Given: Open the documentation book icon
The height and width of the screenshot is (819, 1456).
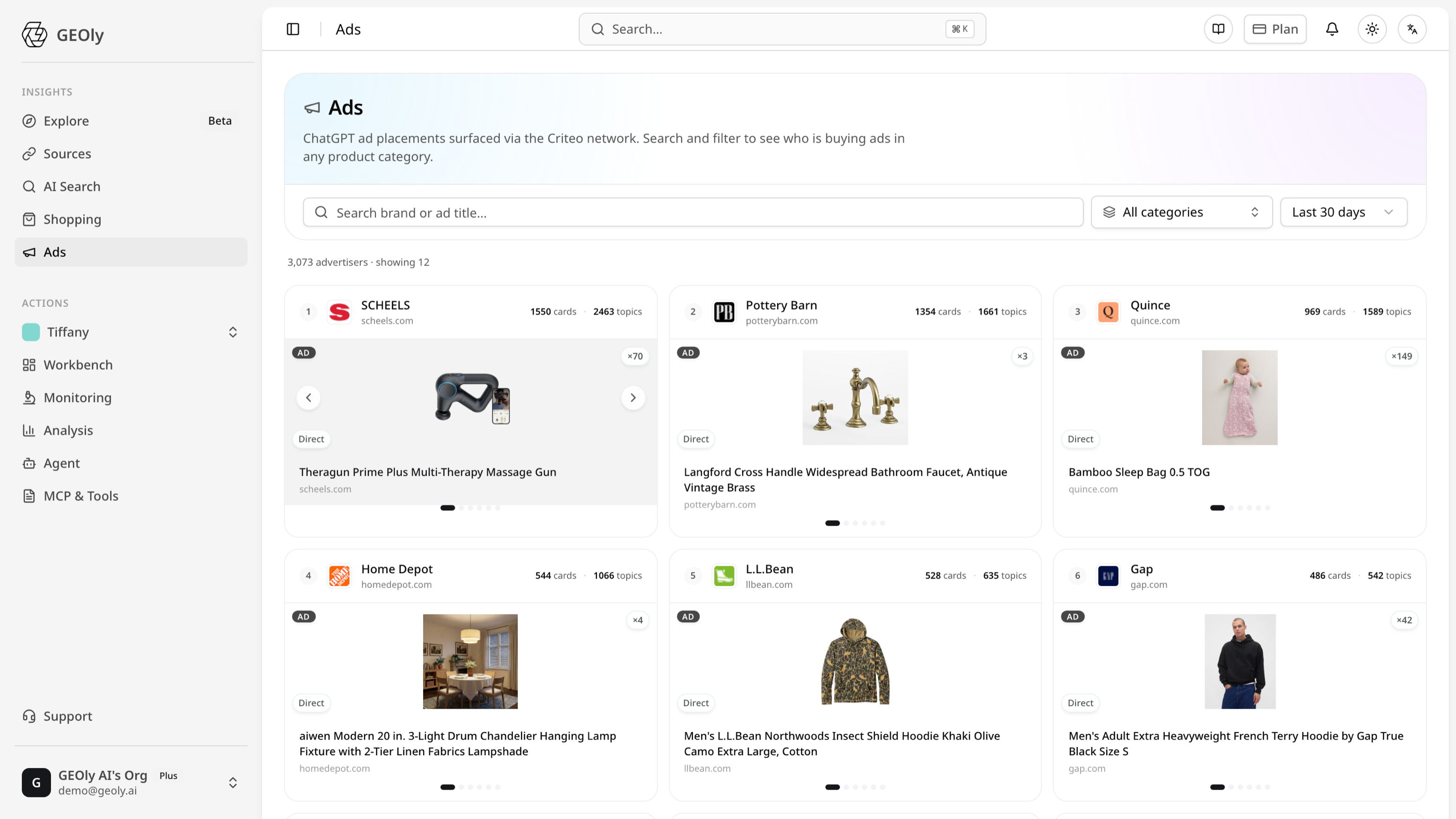Looking at the screenshot, I should click(x=1218, y=29).
